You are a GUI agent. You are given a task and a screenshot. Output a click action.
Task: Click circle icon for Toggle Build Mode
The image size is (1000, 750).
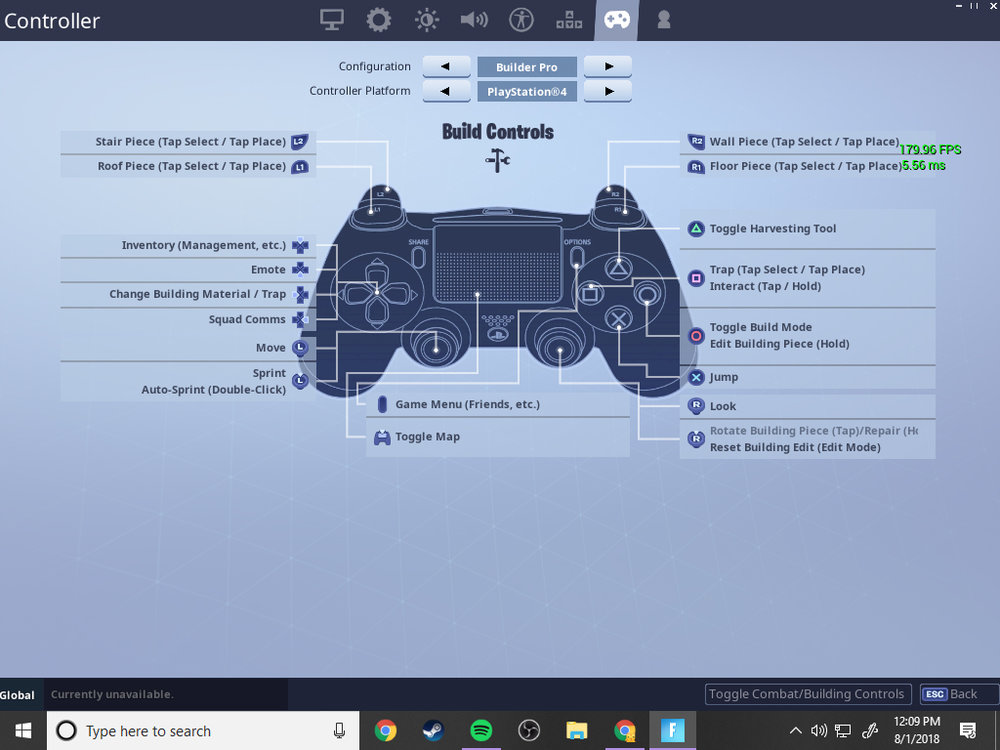pyautogui.click(x=696, y=335)
